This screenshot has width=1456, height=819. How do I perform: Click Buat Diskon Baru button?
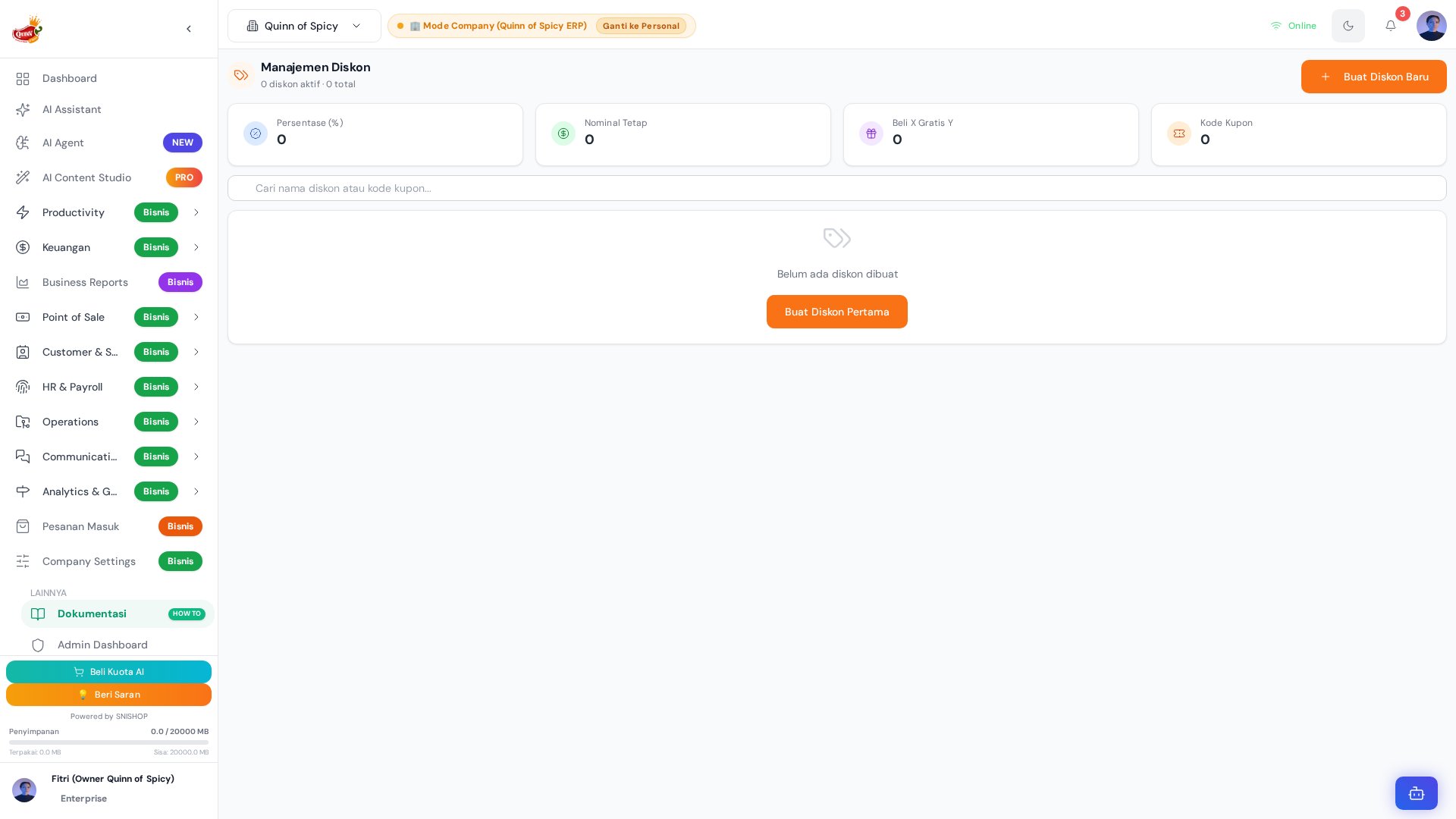point(1373,77)
